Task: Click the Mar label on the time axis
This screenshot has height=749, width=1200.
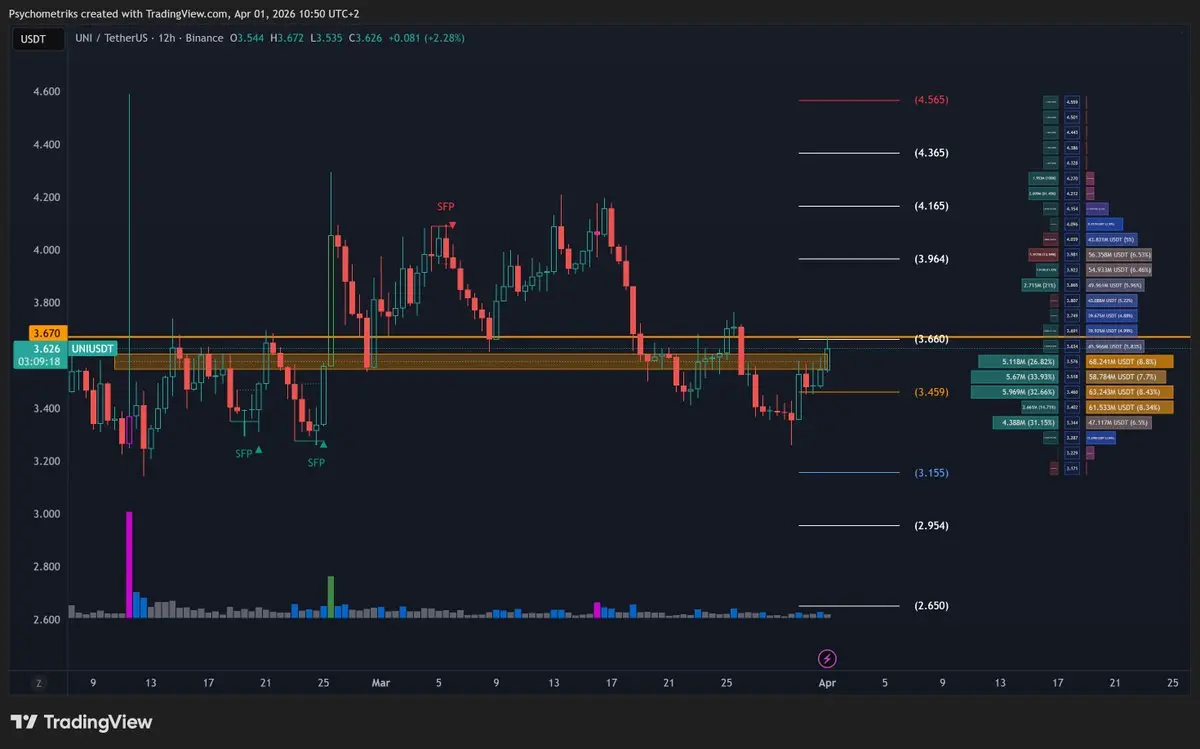Action: tap(380, 683)
